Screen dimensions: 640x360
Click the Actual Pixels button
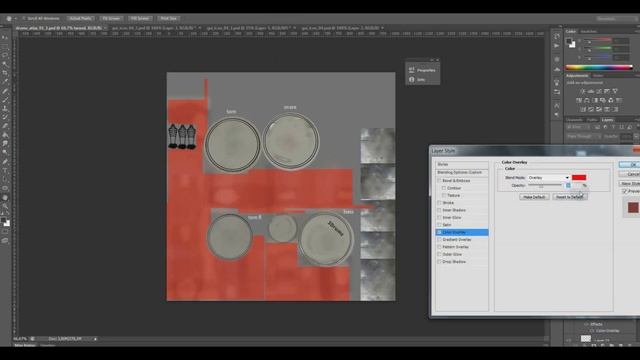point(80,18)
